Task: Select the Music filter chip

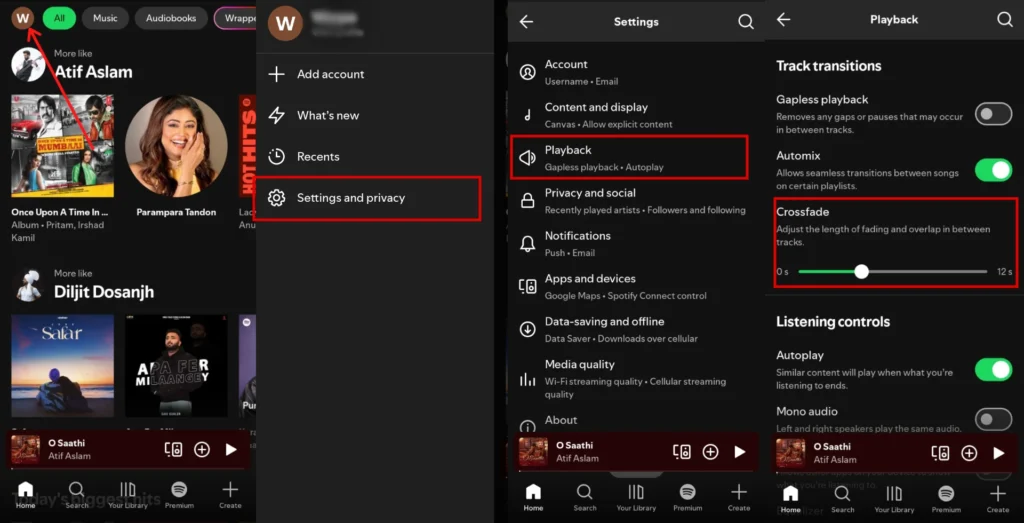Action: [105, 18]
